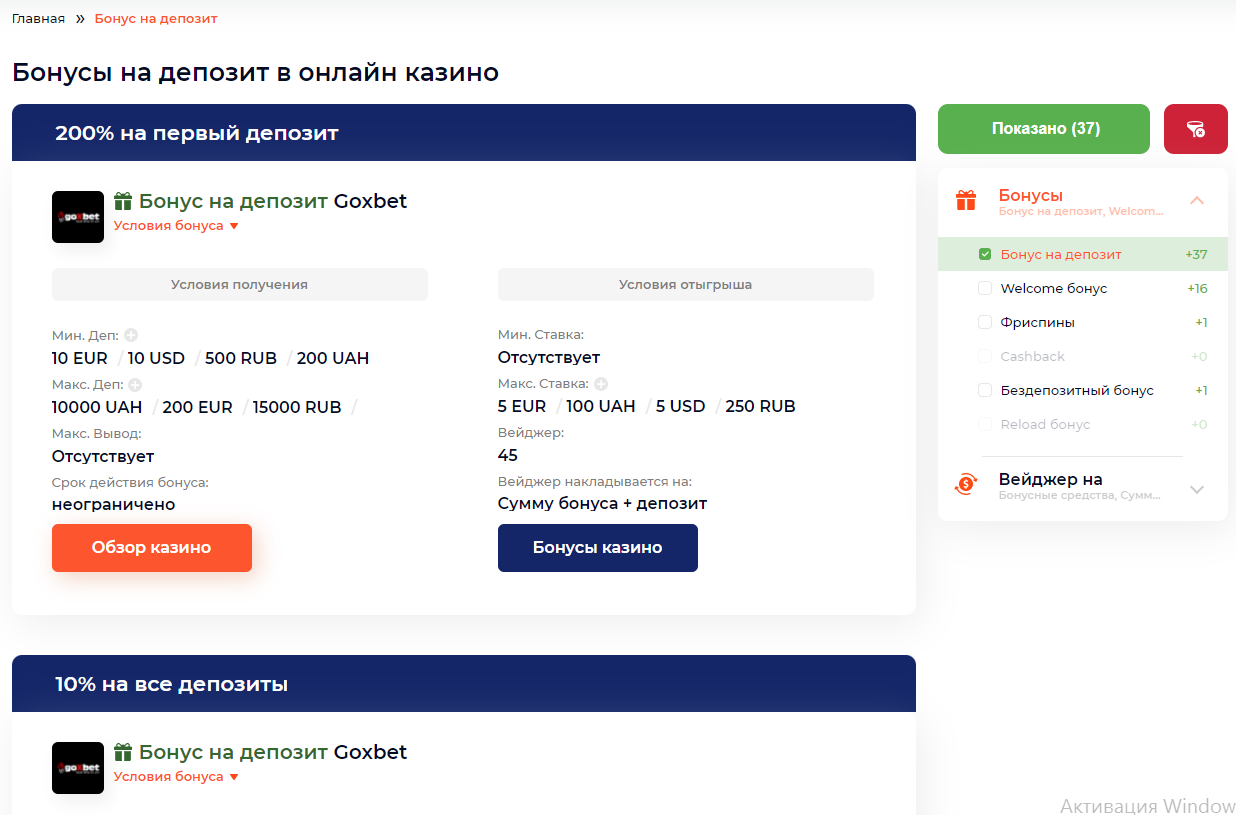Click the red clear-filters icon button
Image resolution: width=1236 pixels, height=815 pixels.
[x=1195, y=129]
